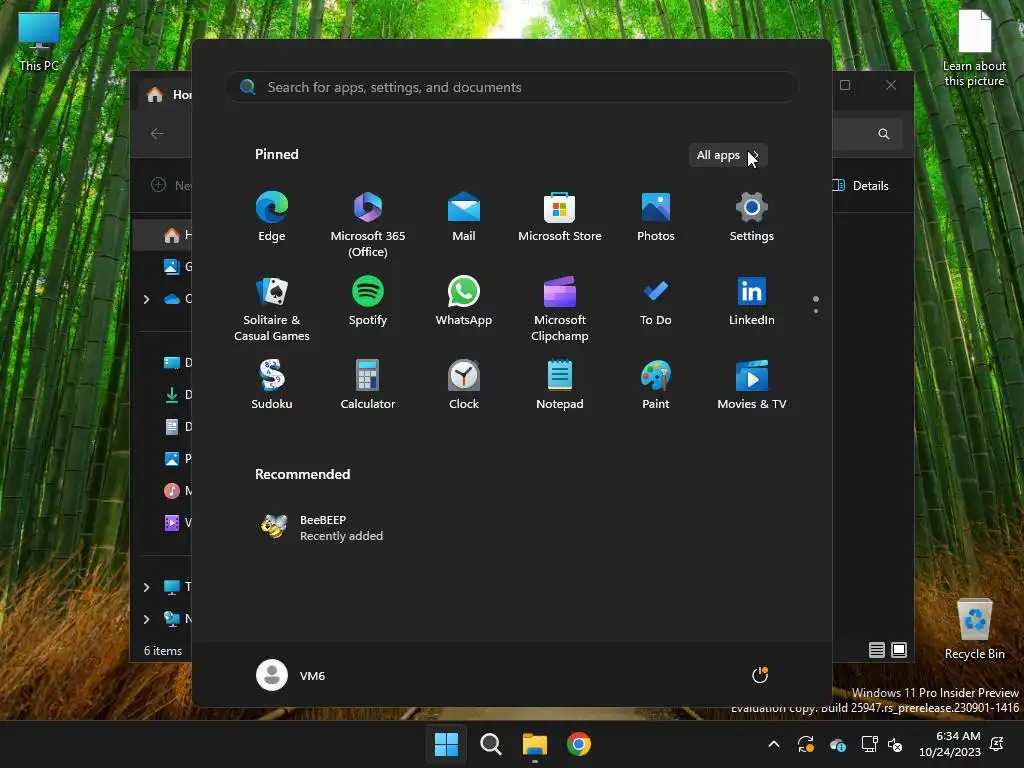This screenshot has width=1024, height=768.
Task: Launch Movies & TV
Action: coord(752,385)
